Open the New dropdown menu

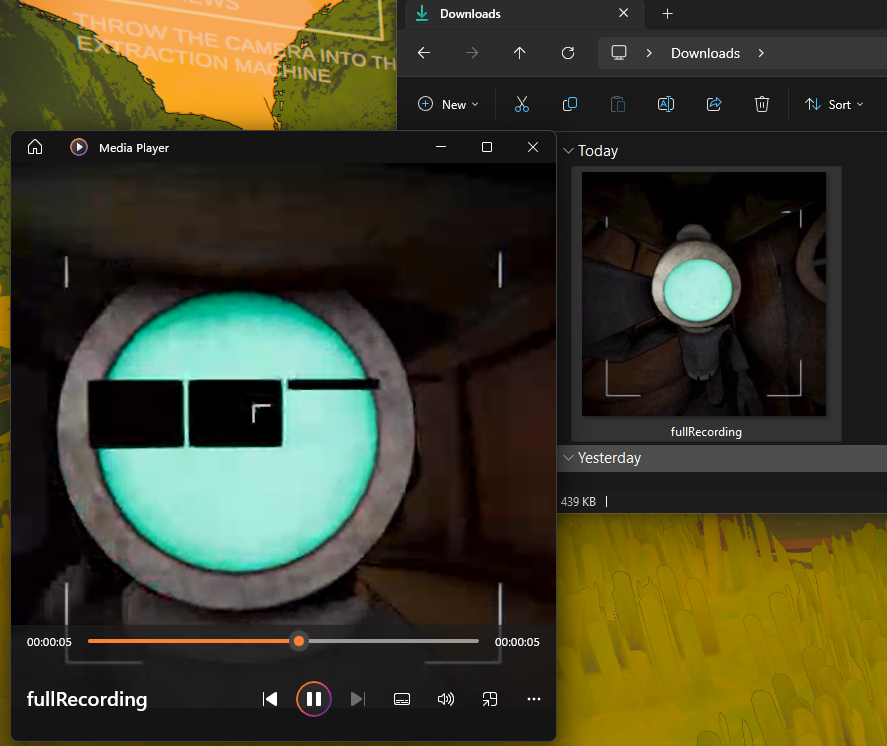point(448,104)
